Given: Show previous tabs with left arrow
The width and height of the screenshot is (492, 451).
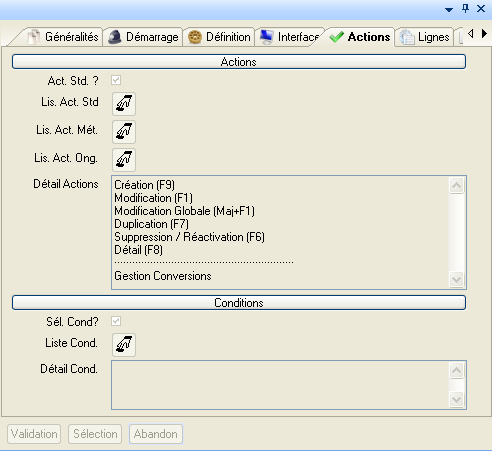Looking at the screenshot, I should click(471, 33).
